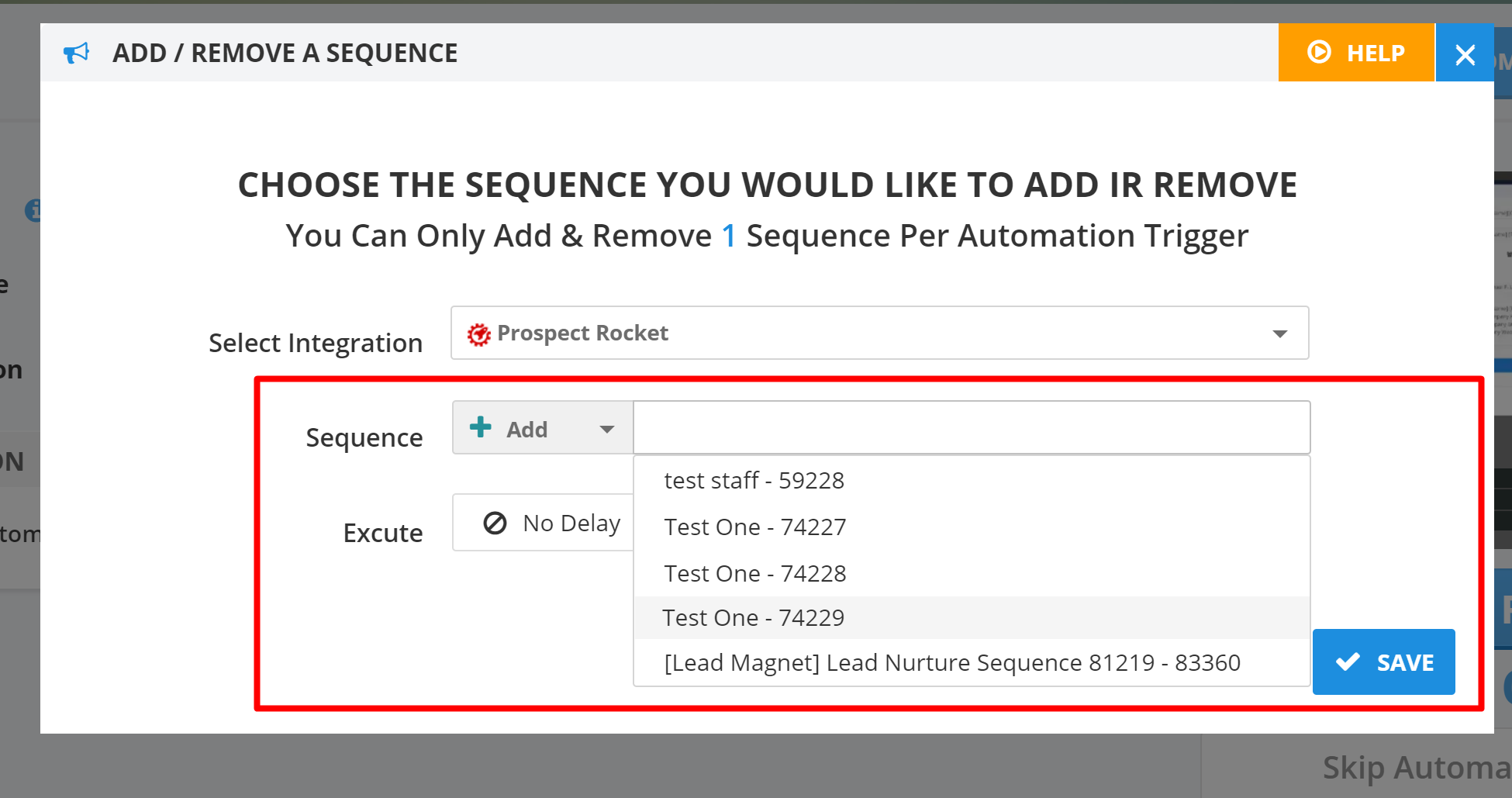Click the megaphone icon in the dialog header
Image resolution: width=1512 pixels, height=798 pixels.
click(76, 53)
